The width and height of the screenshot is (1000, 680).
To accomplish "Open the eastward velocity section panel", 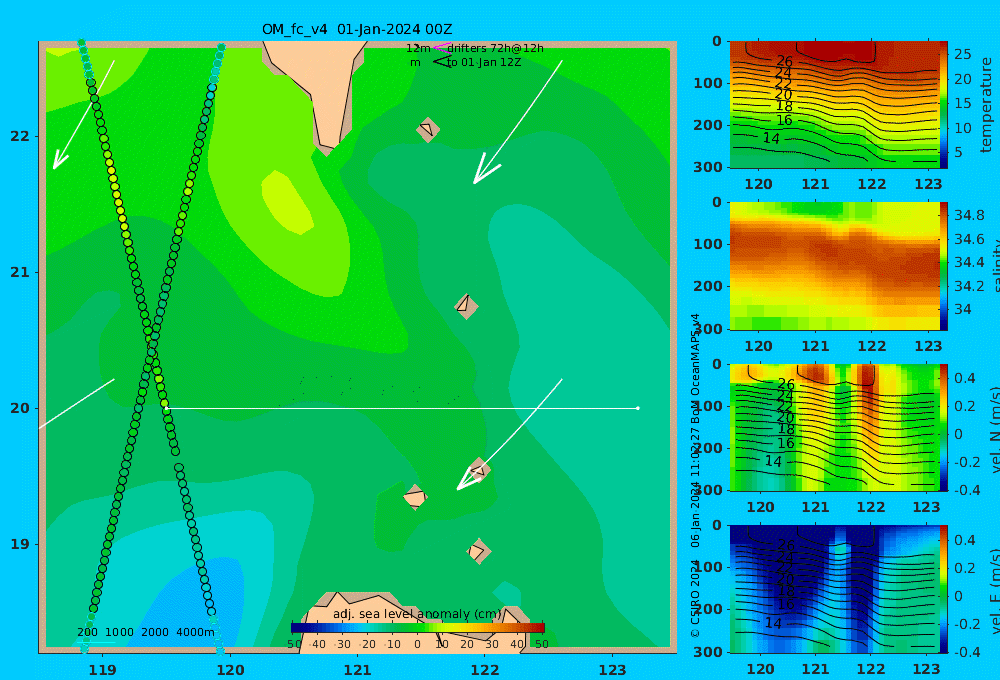I will [834, 589].
